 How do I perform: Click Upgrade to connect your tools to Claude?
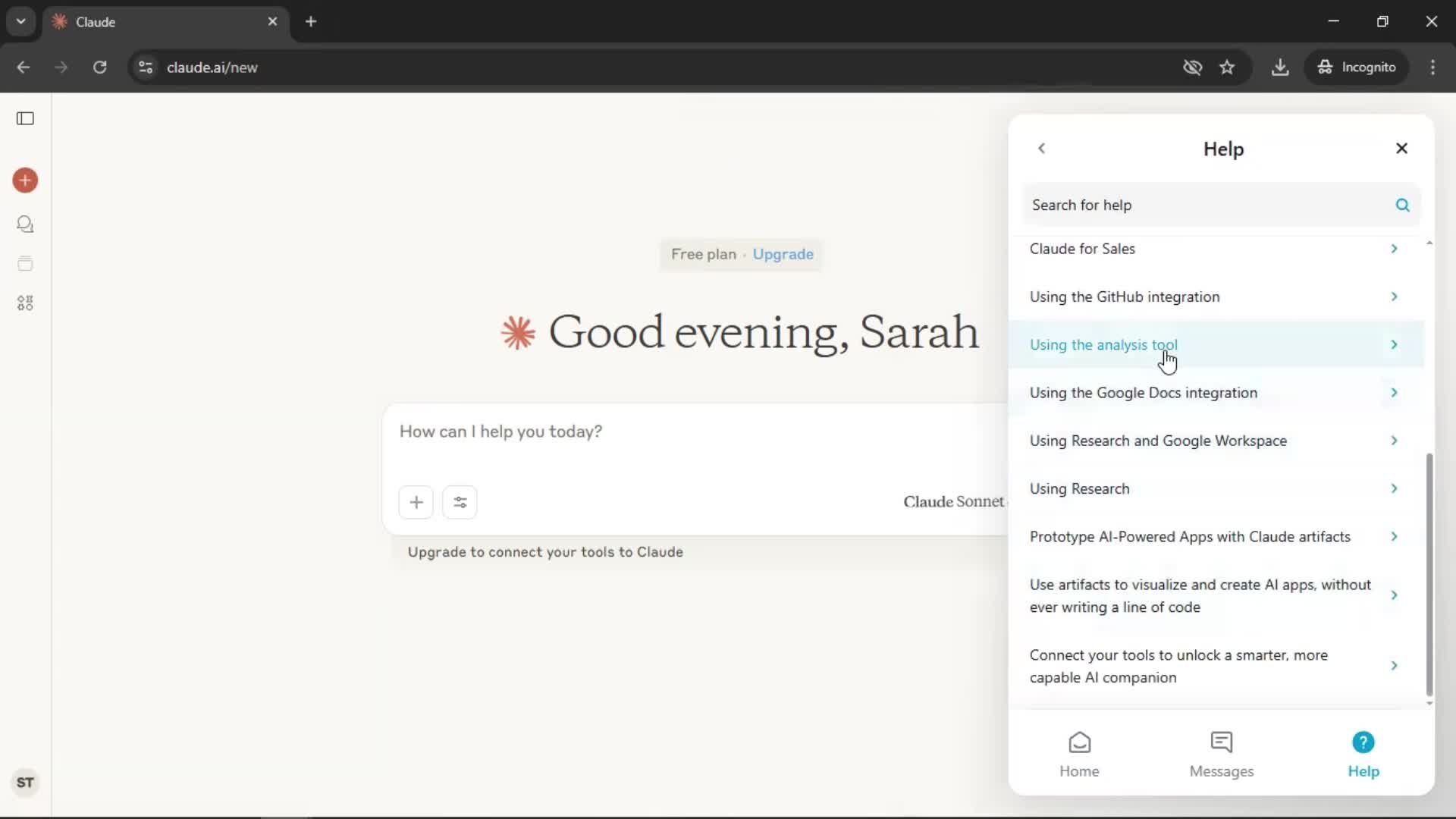coord(545,552)
